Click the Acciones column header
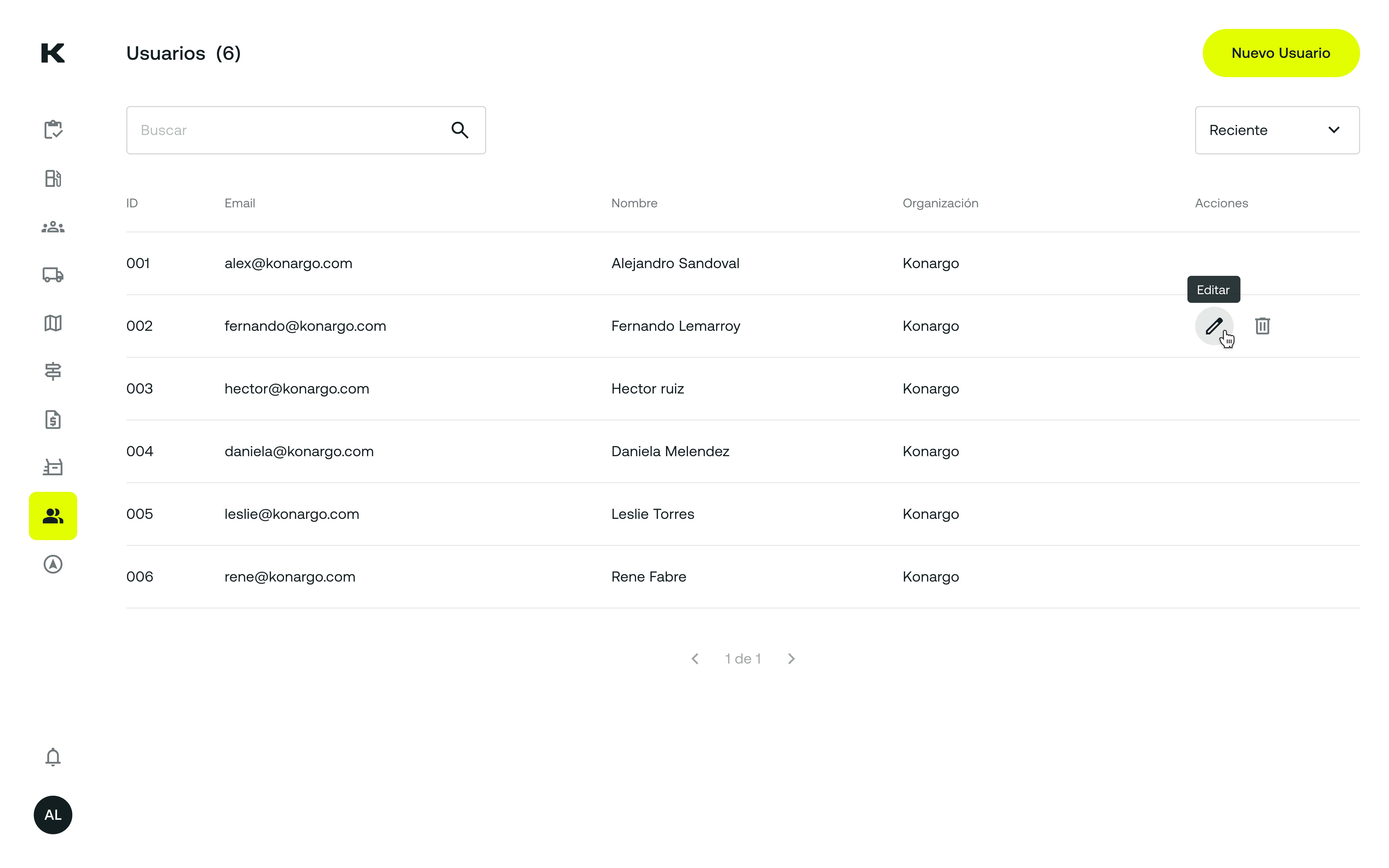 [x=1221, y=203]
